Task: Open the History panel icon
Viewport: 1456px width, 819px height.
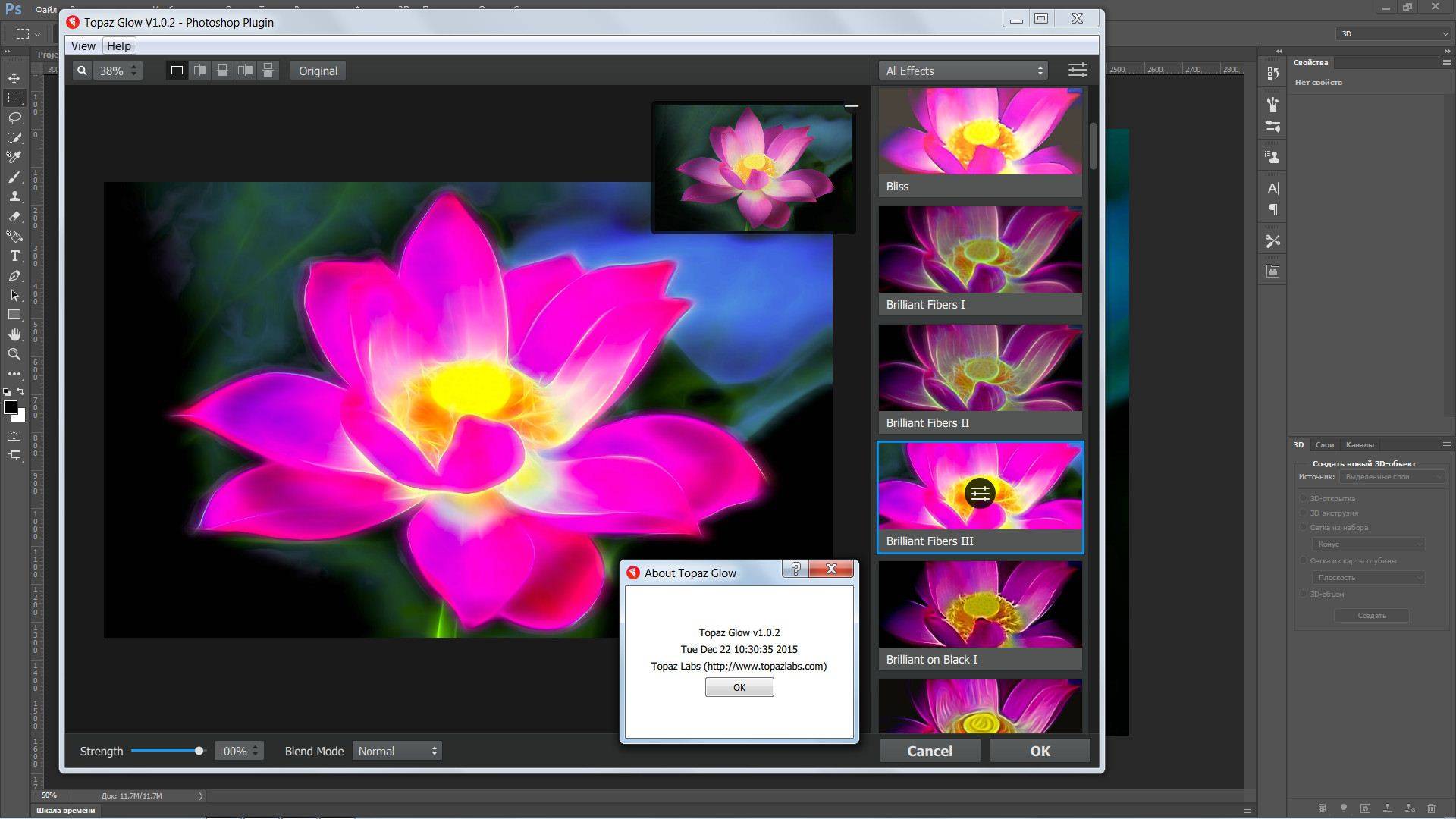Action: (1273, 74)
